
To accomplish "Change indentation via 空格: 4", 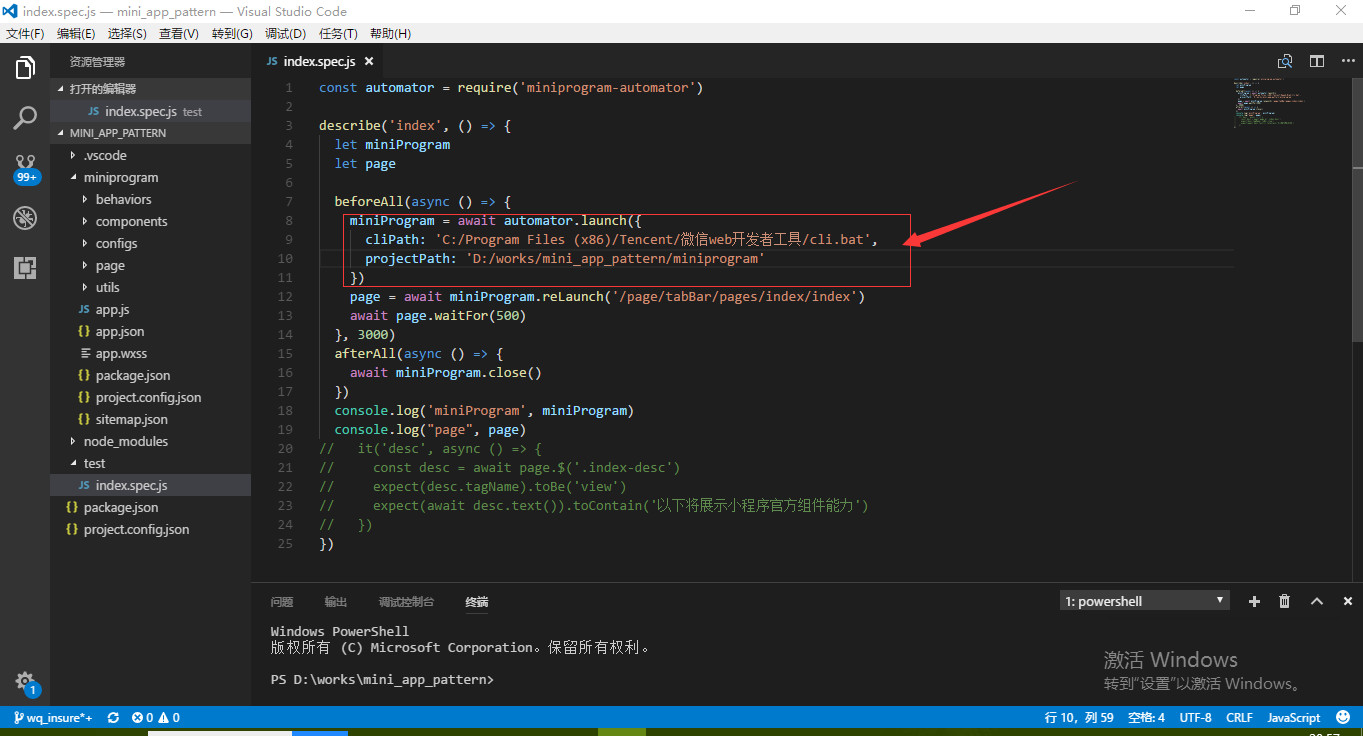I will tap(1146, 717).
